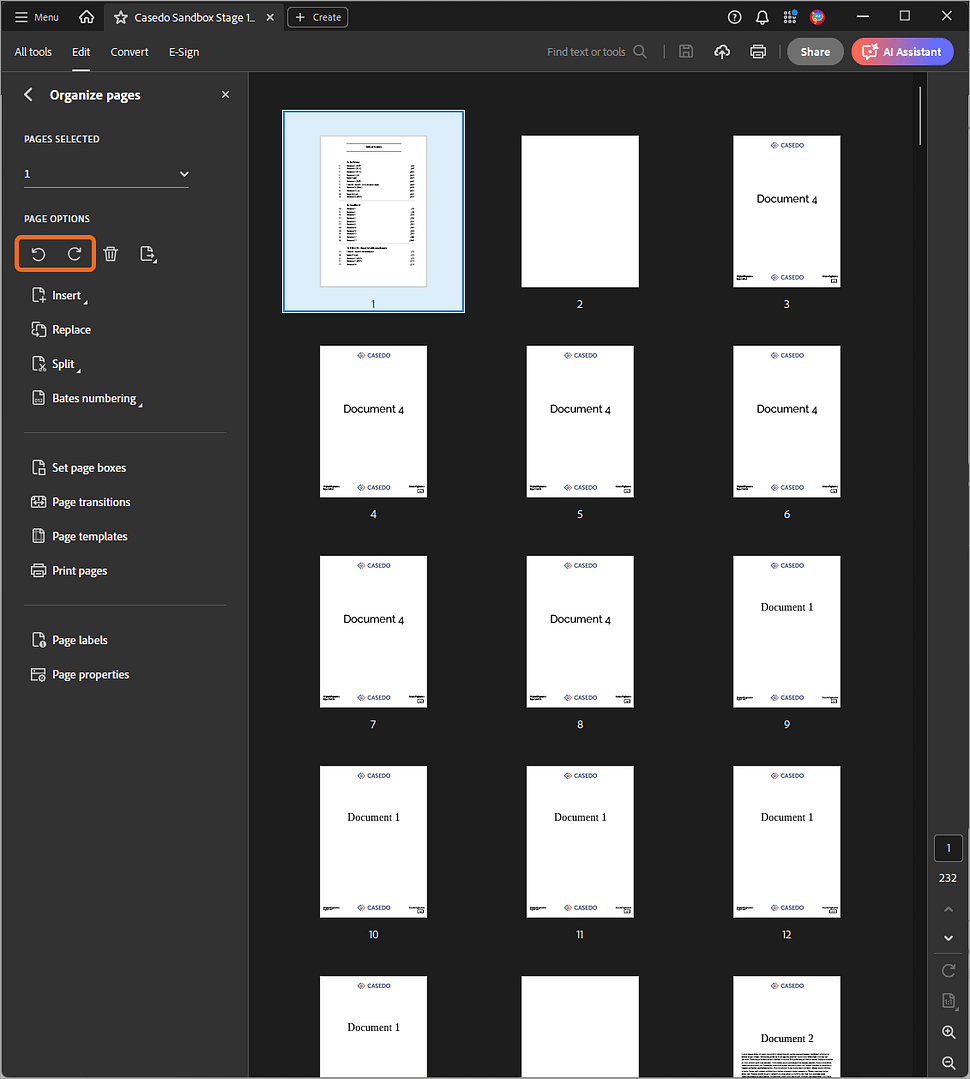Open Page properties
970x1079 pixels.
pyautogui.click(x=90, y=674)
